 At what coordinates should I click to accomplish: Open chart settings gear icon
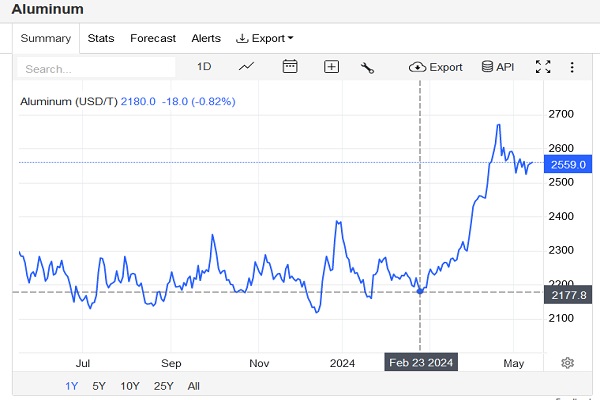567,362
